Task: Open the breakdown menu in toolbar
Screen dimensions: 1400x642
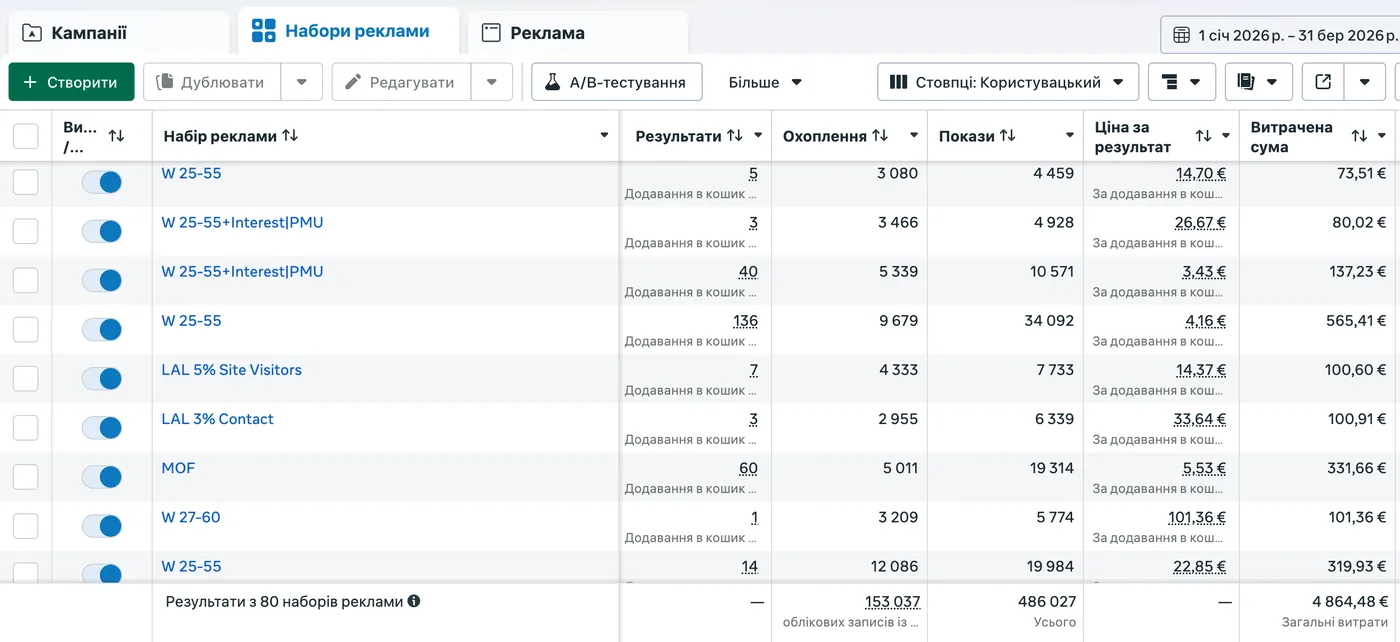Action: [x=1182, y=82]
